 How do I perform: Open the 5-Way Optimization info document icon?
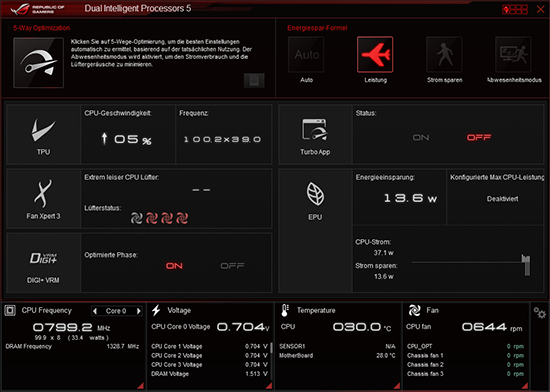[254, 81]
